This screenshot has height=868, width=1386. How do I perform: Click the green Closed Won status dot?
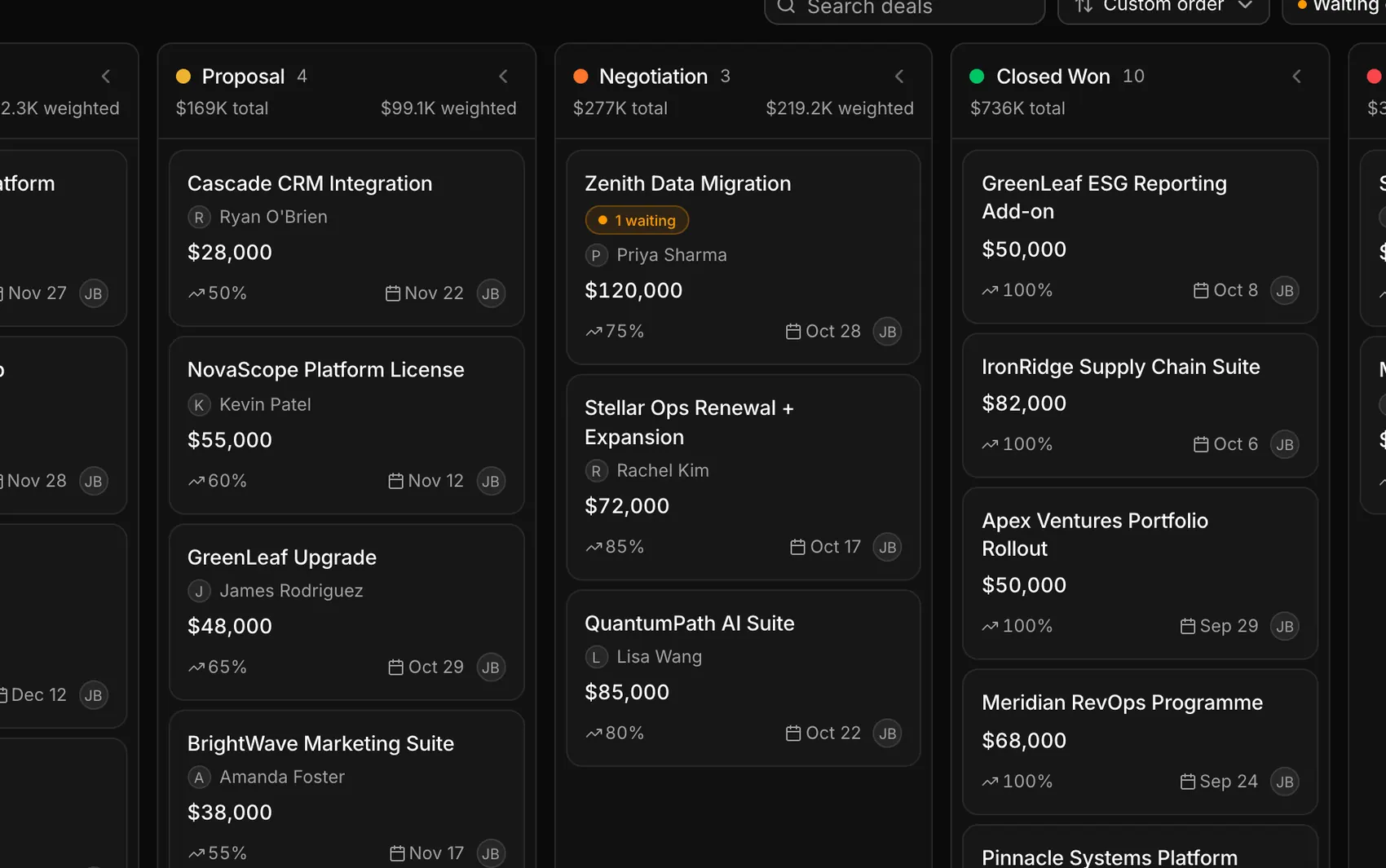977,76
